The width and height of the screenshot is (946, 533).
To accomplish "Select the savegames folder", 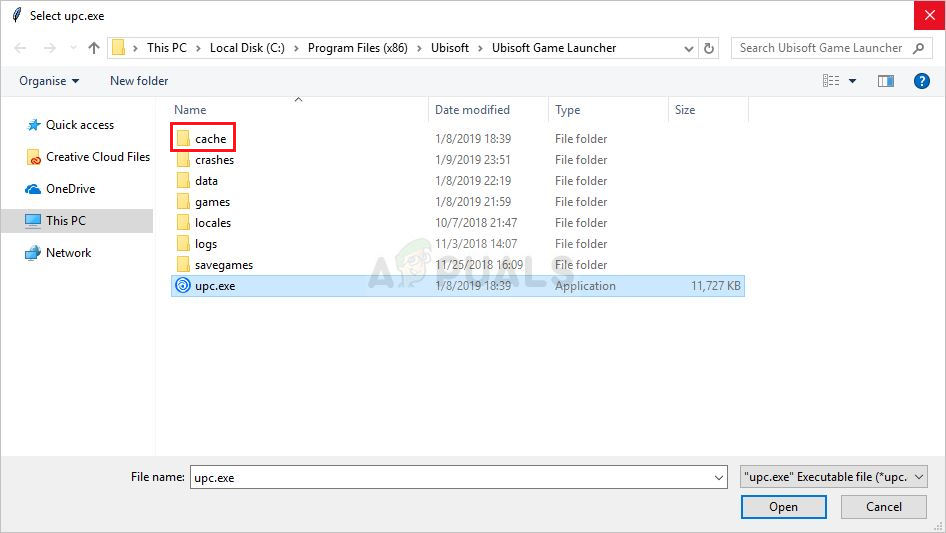I will tap(224, 265).
